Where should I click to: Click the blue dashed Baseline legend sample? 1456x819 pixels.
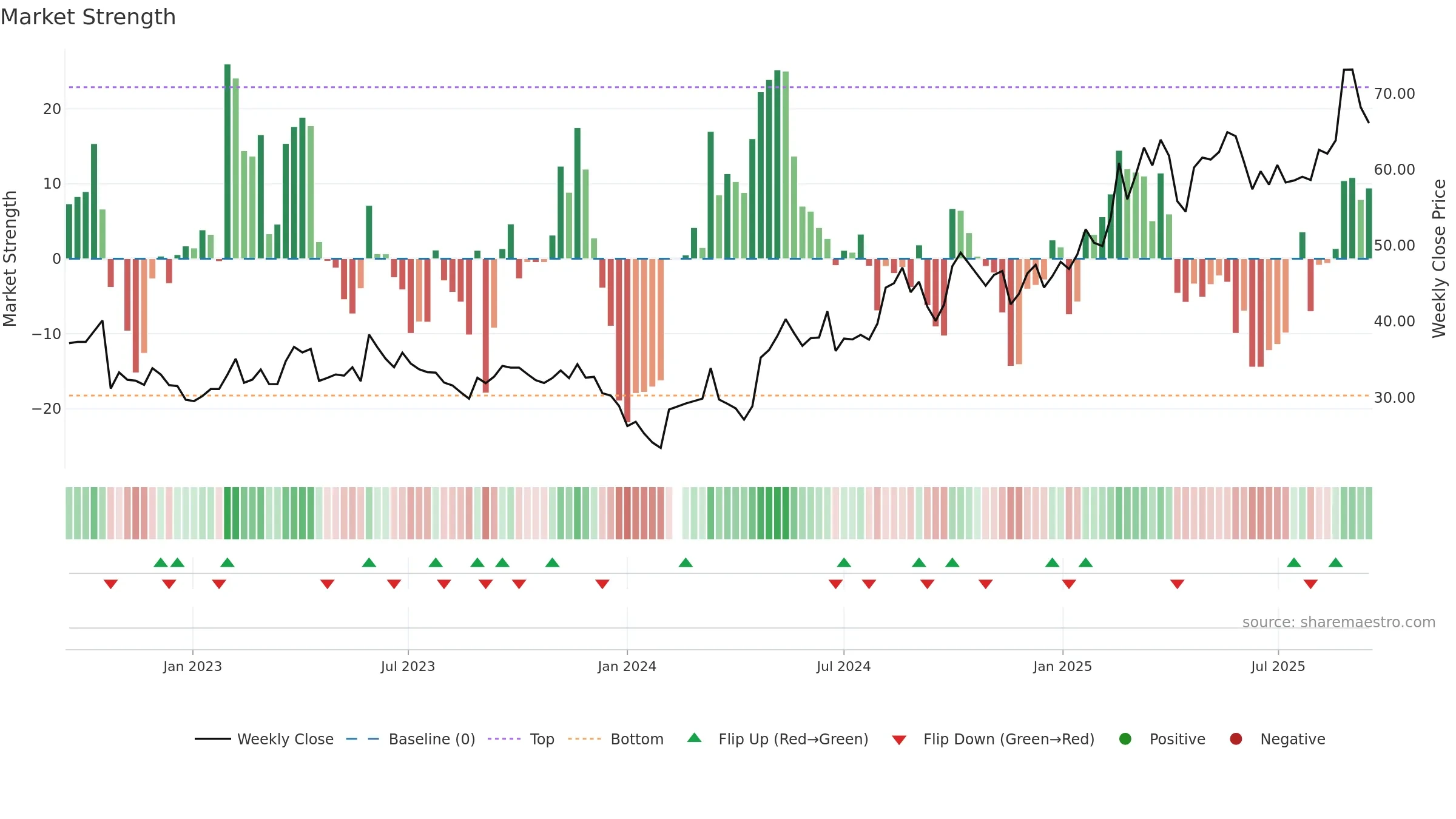tap(363, 739)
